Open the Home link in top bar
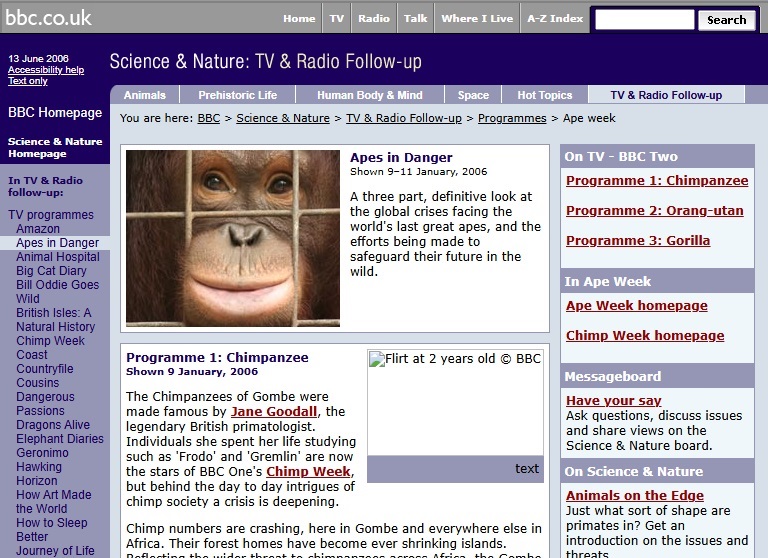Image resolution: width=768 pixels, height=558 pixels. [x=299, y=19]
